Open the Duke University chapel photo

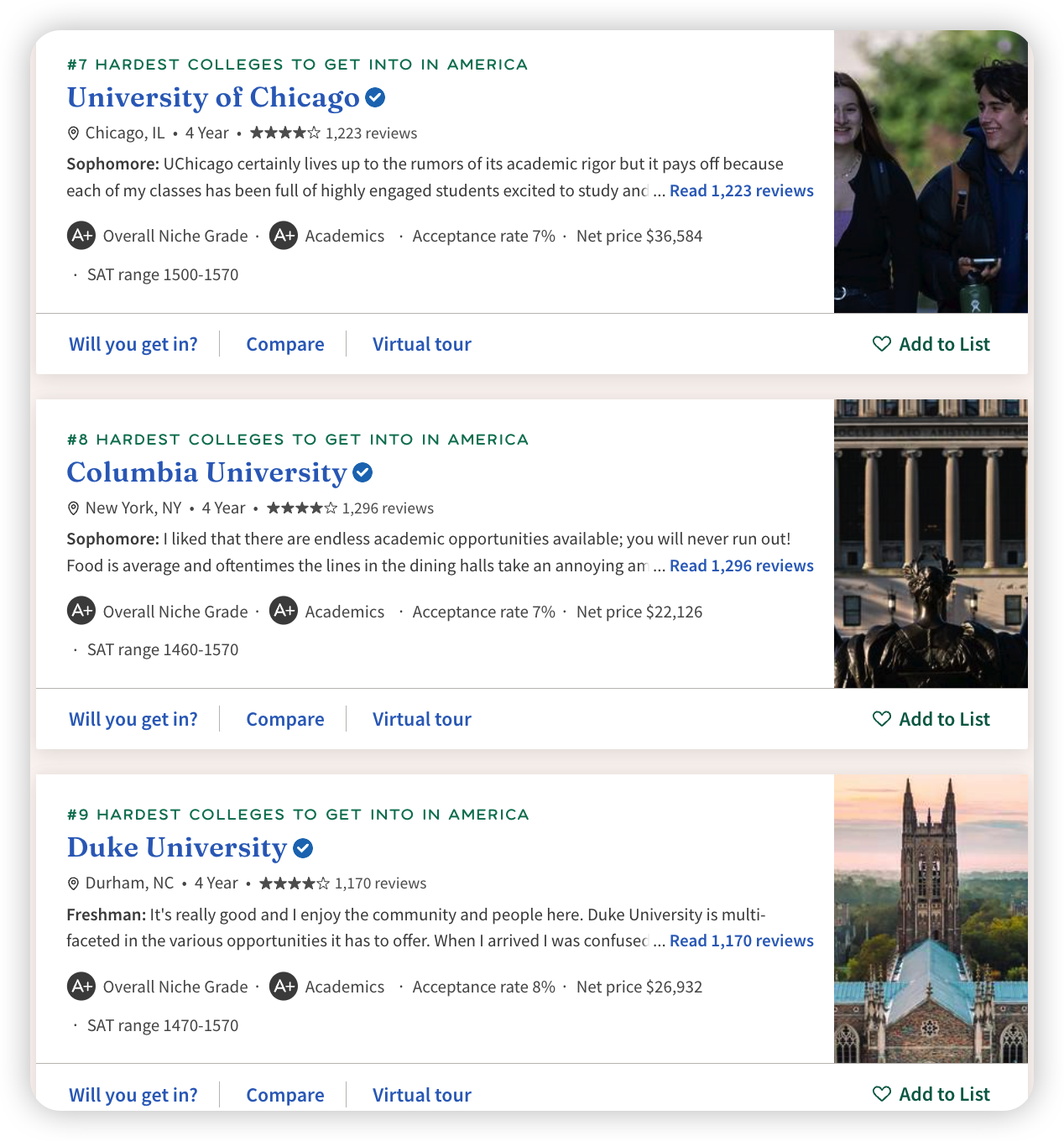931,919
